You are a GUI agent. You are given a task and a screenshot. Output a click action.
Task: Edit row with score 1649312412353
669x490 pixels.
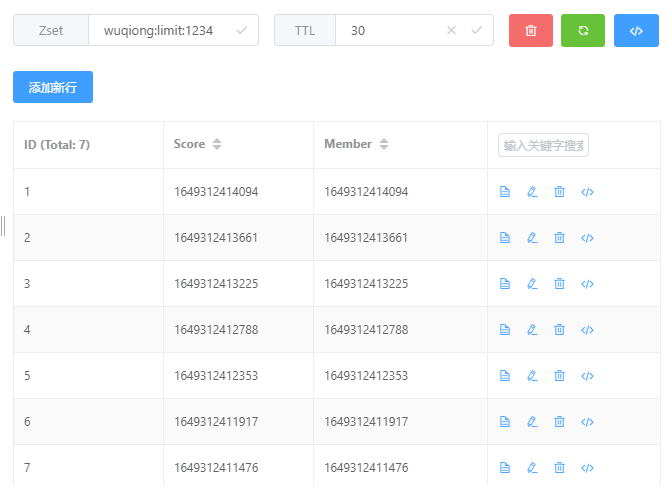532,376
